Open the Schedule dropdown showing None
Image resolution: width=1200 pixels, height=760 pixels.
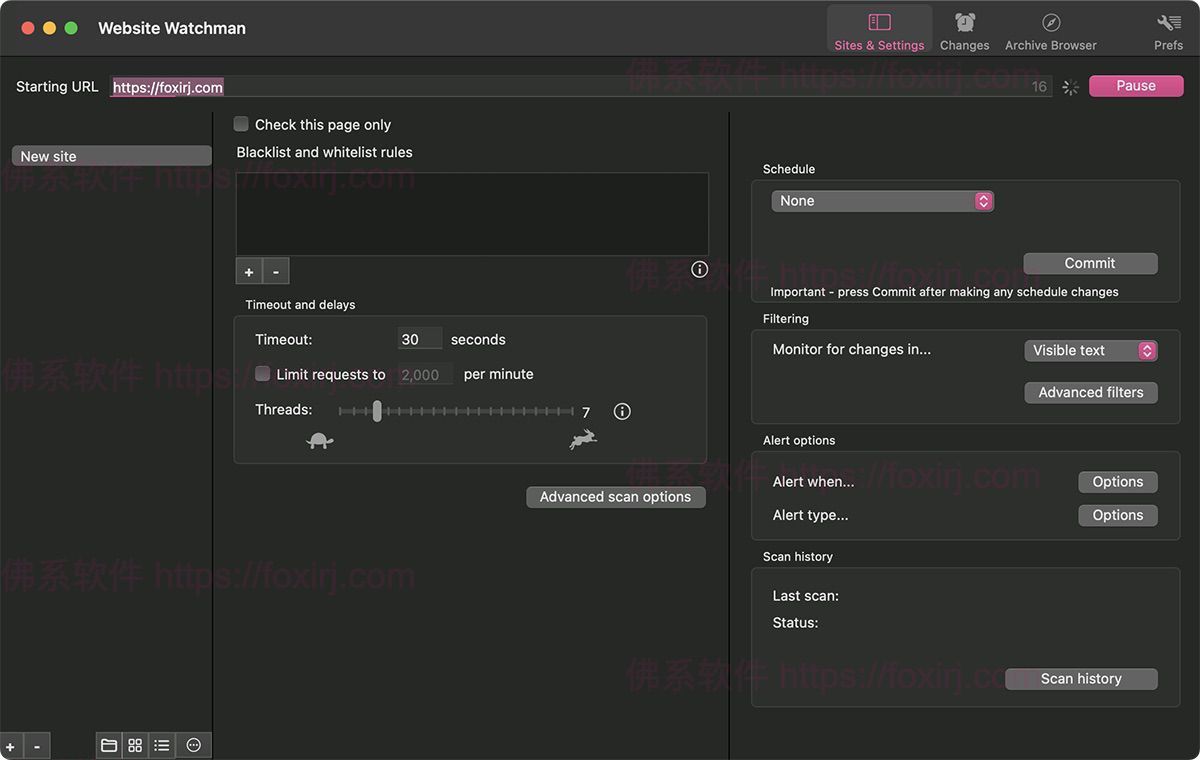tap(882, 201)
